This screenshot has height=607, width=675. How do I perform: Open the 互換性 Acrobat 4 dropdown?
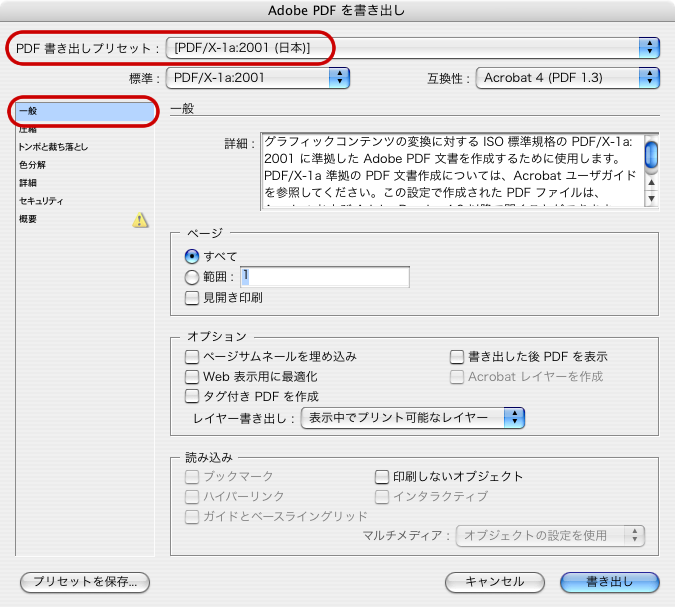[567, 78]
